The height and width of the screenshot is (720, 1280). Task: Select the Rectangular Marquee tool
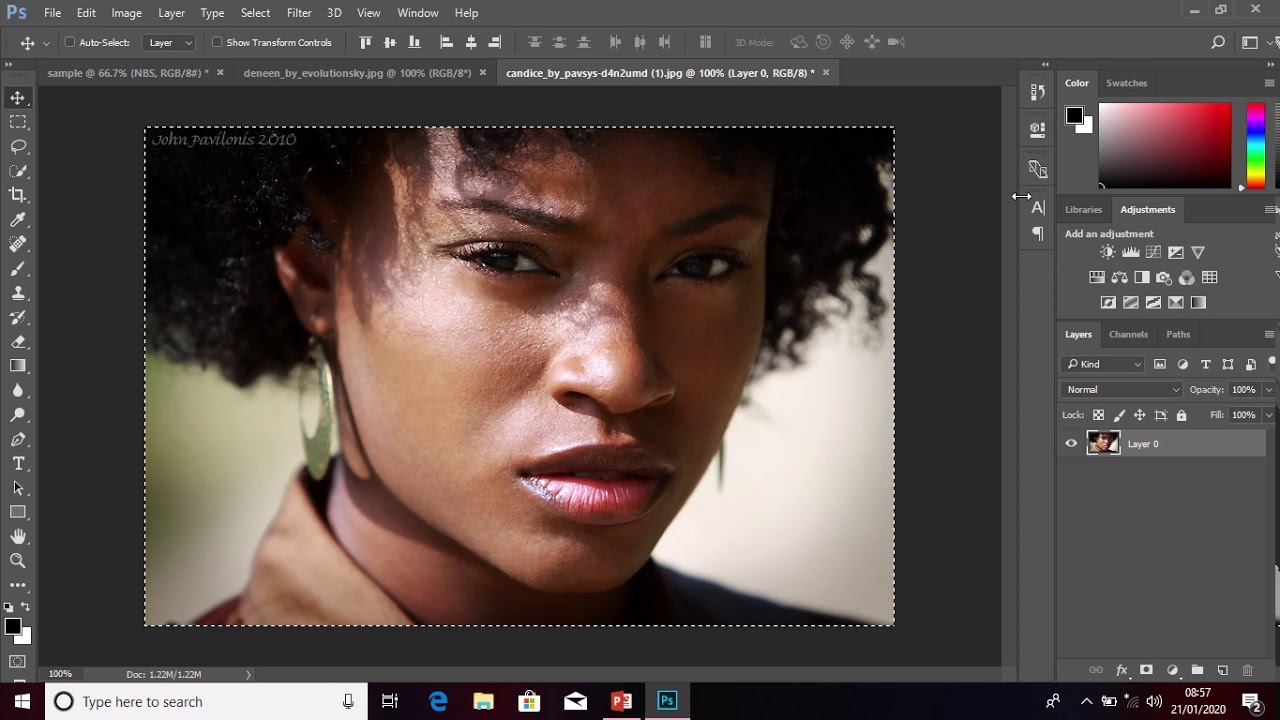(x=18, y=122)
